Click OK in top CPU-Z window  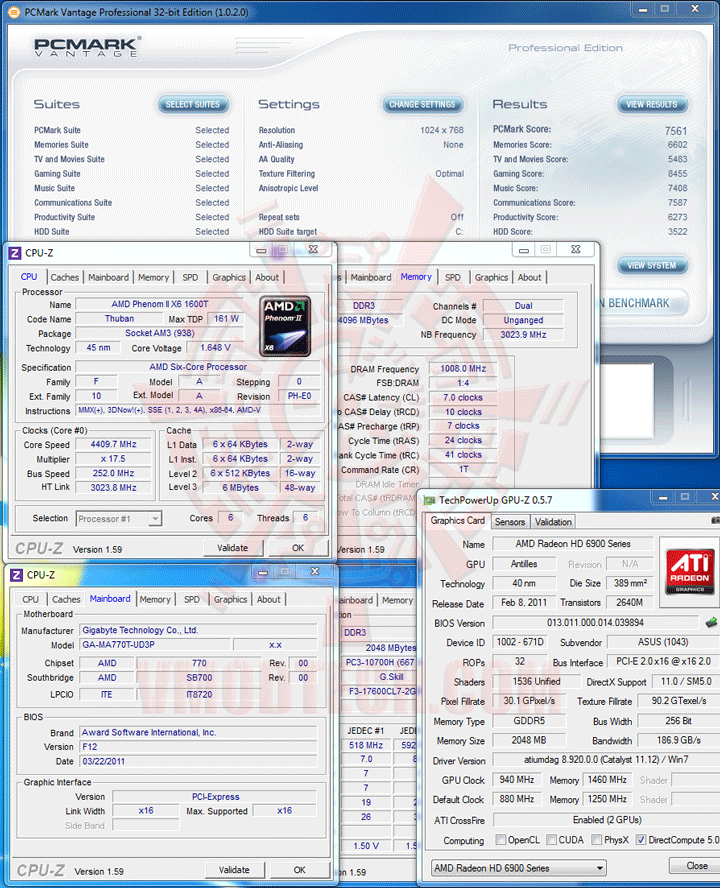(x=298, y=548)
